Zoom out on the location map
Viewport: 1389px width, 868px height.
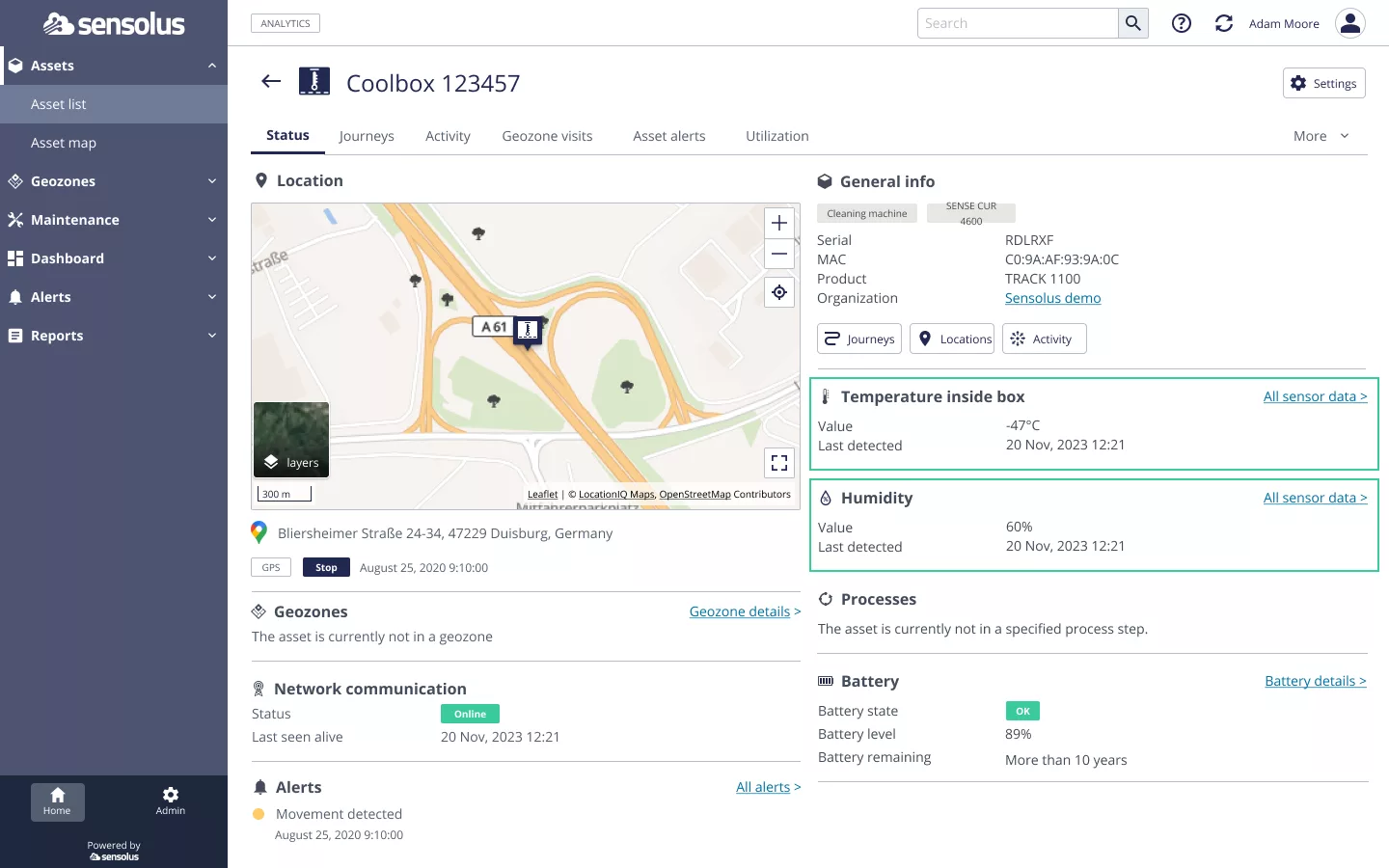pos(779,254)
